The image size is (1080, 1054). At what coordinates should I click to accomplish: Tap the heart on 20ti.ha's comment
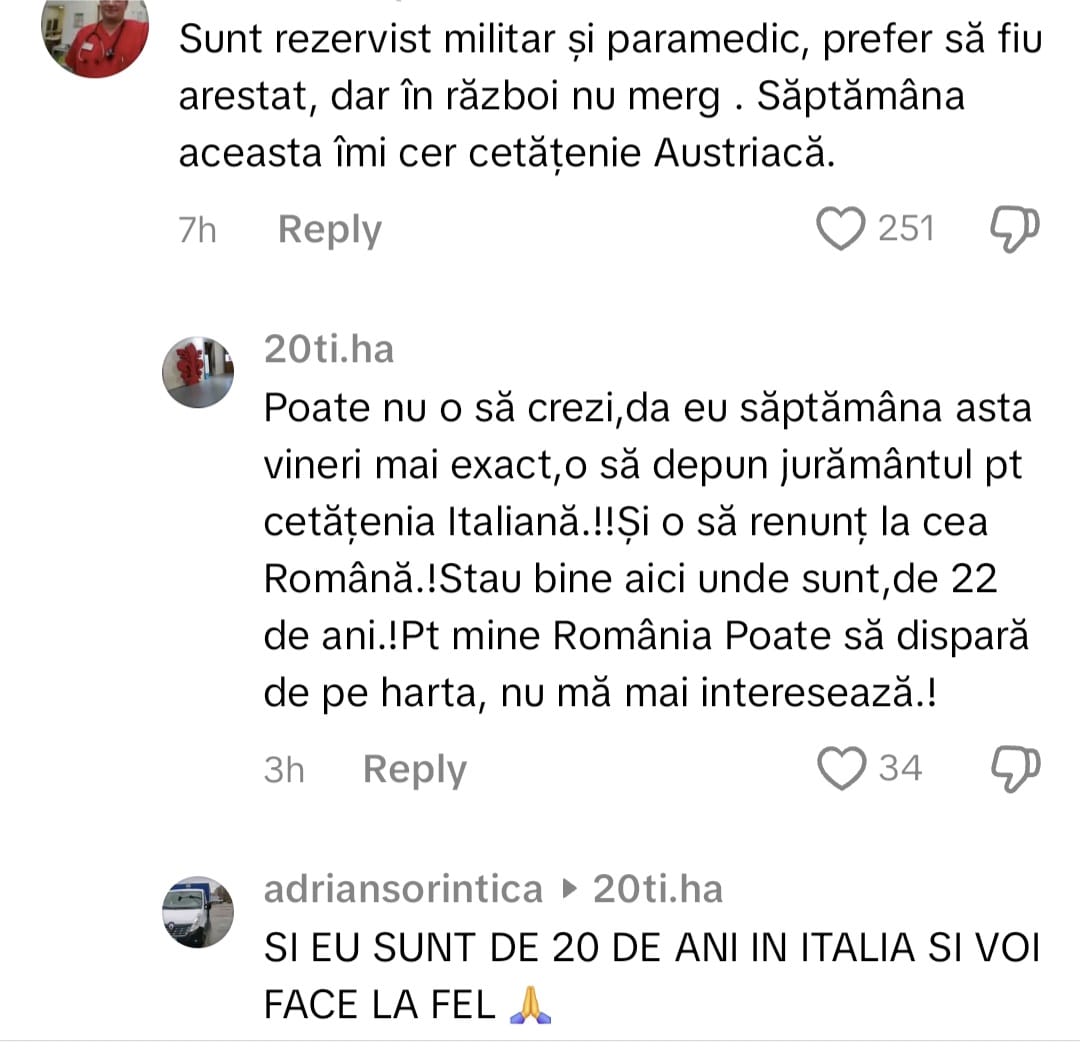841,769
